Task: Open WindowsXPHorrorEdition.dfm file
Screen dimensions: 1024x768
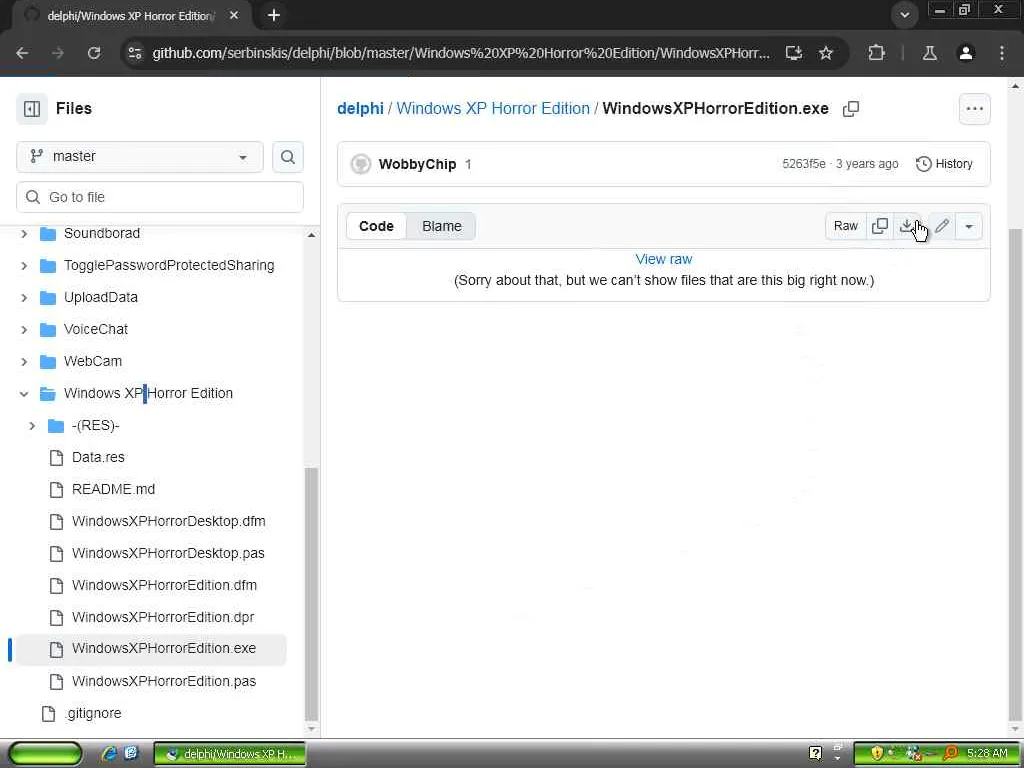Action: click(x=164, y=585)
